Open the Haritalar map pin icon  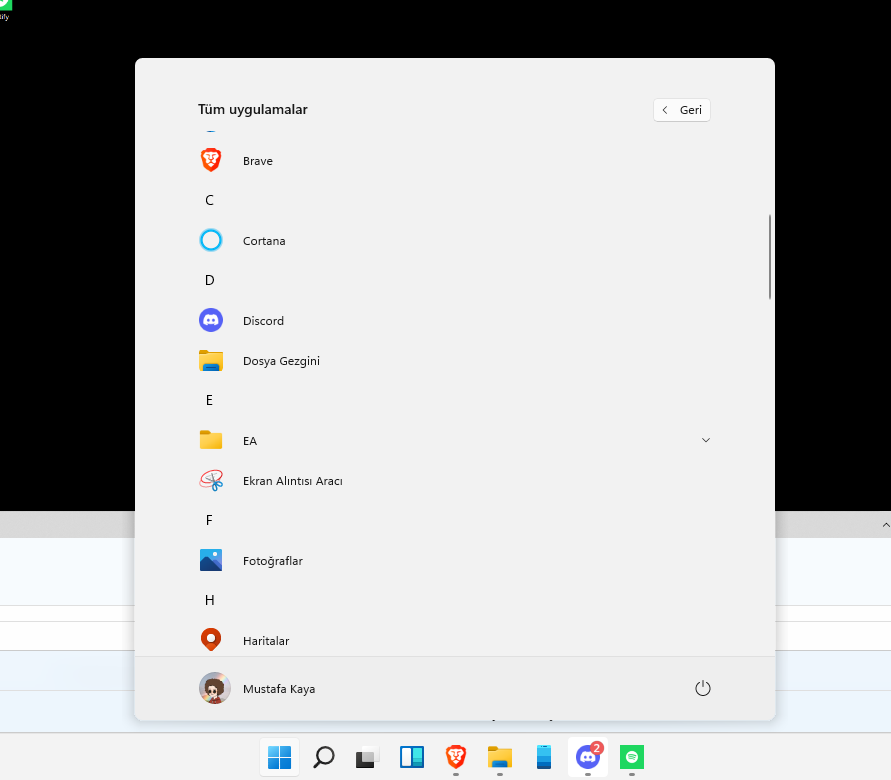tap(211, 640)
